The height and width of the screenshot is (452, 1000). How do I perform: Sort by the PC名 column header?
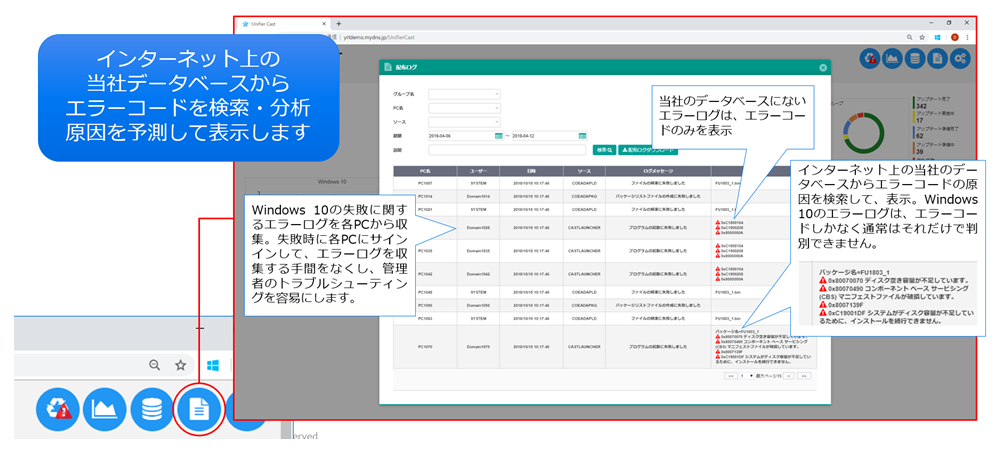click(425, 171)
